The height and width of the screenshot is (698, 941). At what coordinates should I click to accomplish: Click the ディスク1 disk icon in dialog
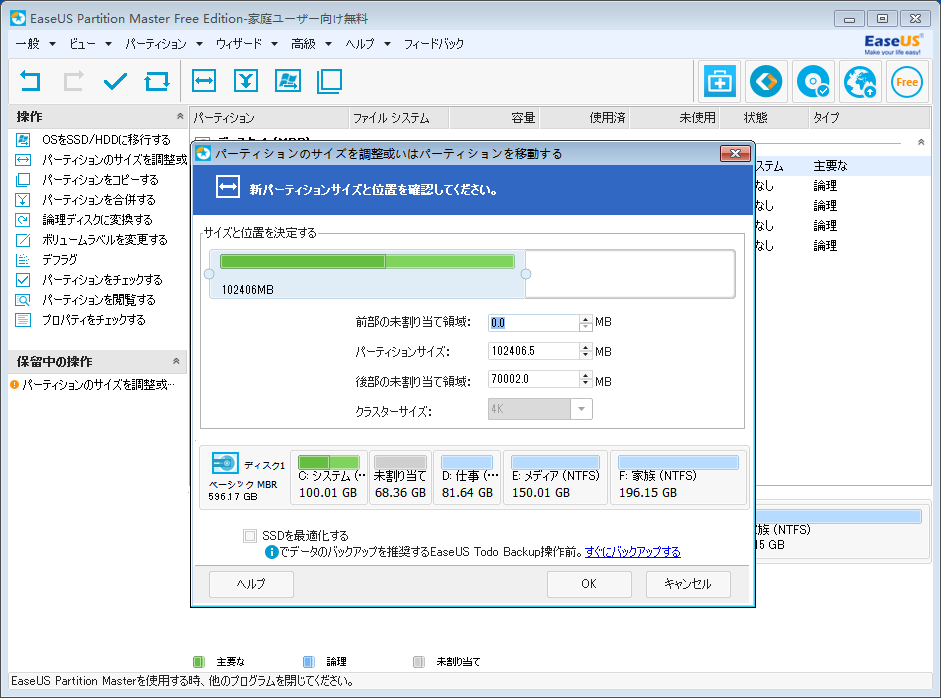click(x=225, y=463)
